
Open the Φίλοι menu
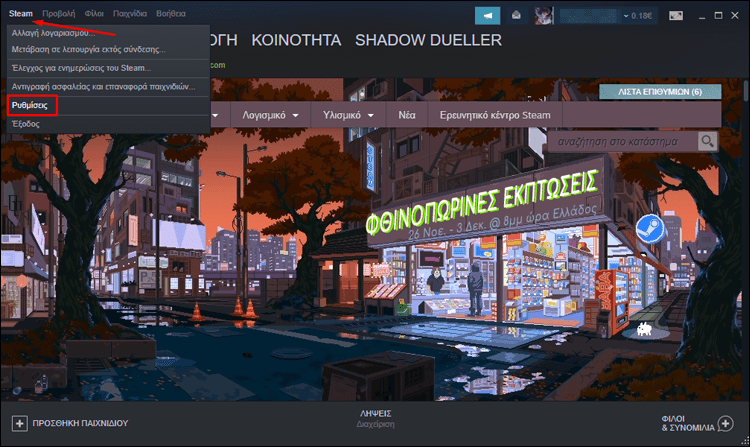94,14
